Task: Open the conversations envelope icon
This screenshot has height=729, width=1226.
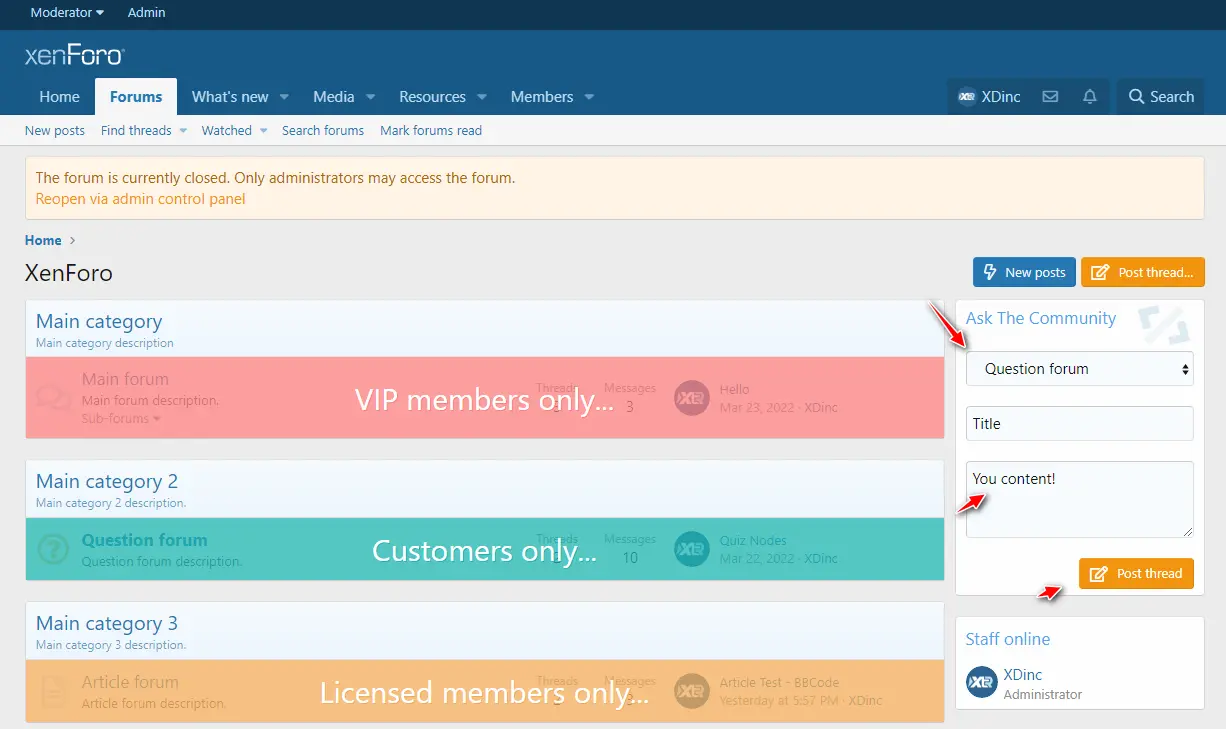Action: coord(1050,97)
